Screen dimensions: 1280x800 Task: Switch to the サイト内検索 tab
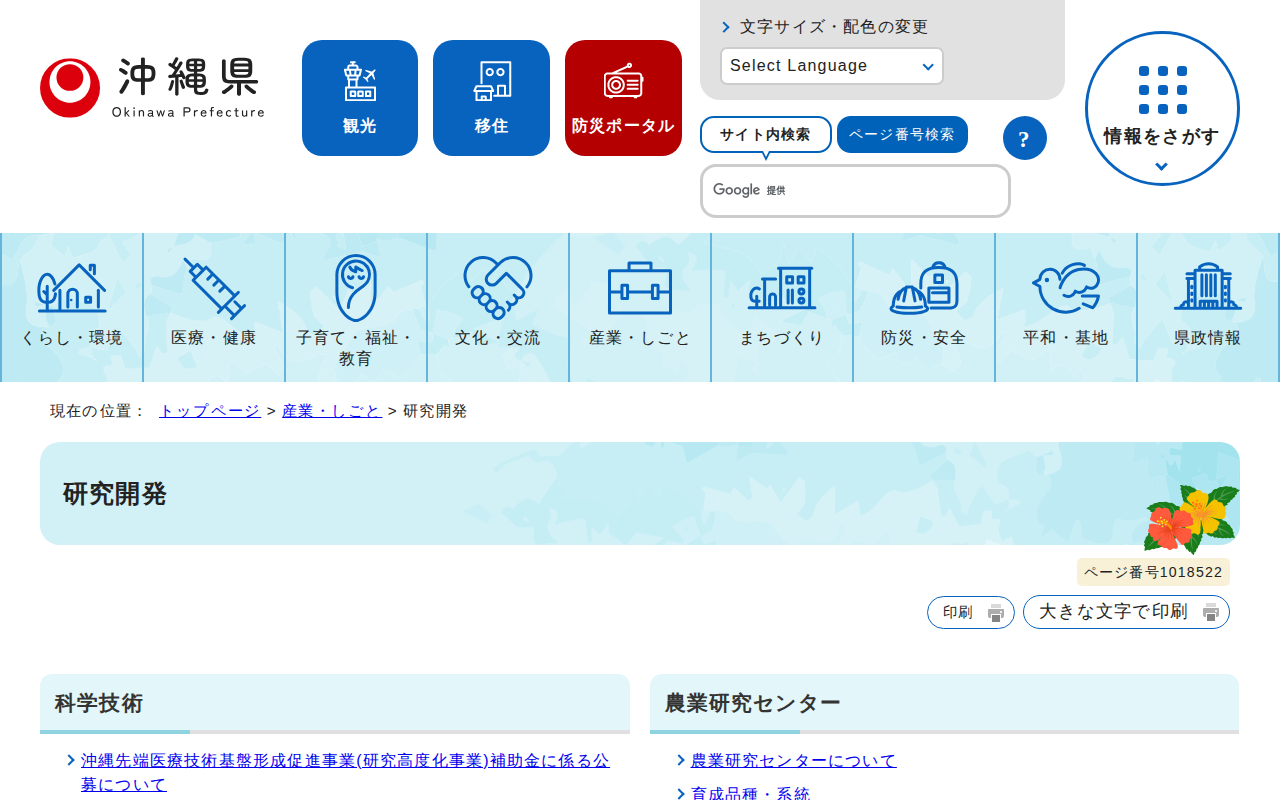tap(765, 134)
